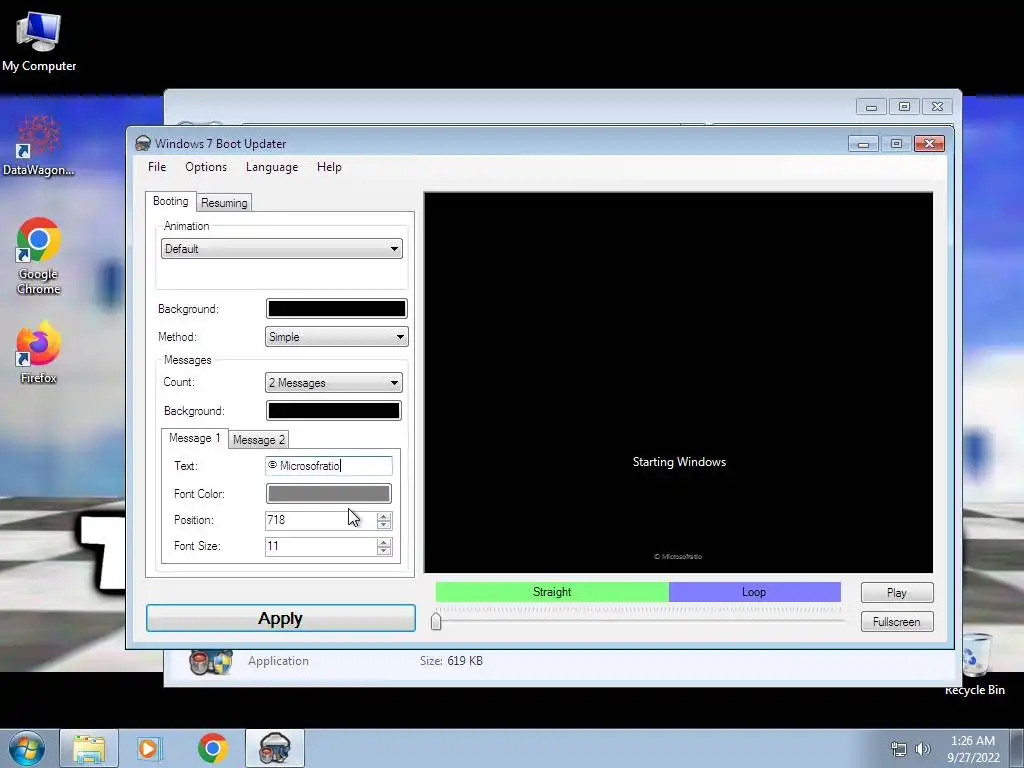Click the Font Size value field
The image size is (1024, 768).
pos(320,546)
